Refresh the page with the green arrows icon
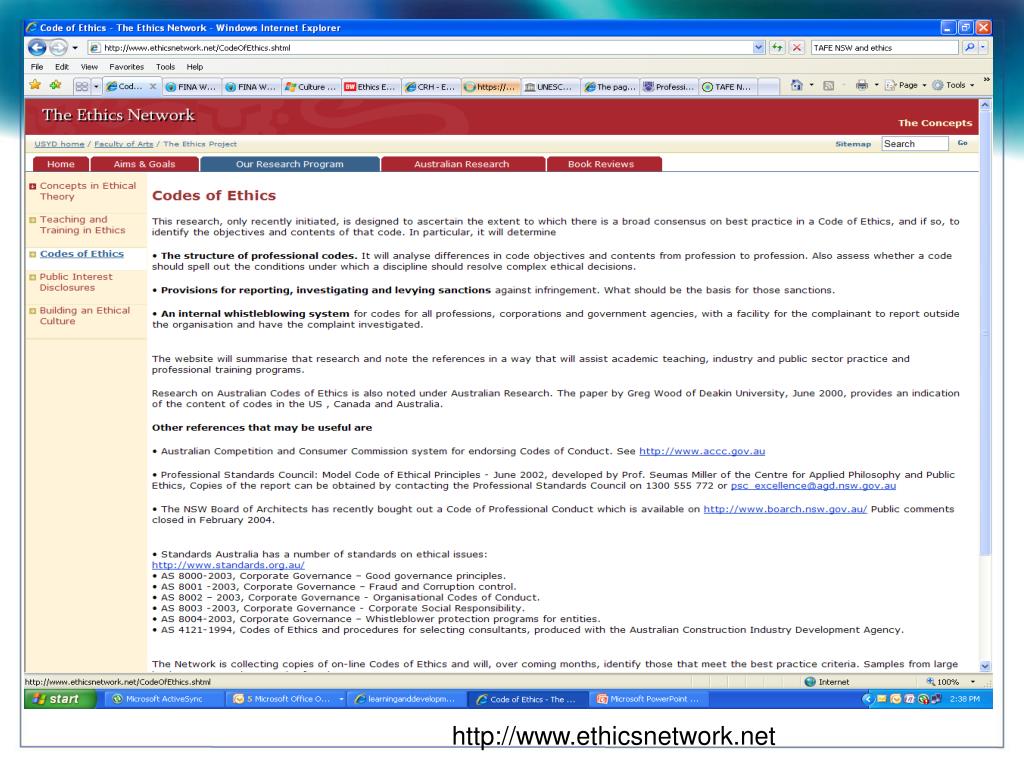The image size is (1024, 768). (x=777, y=48)
